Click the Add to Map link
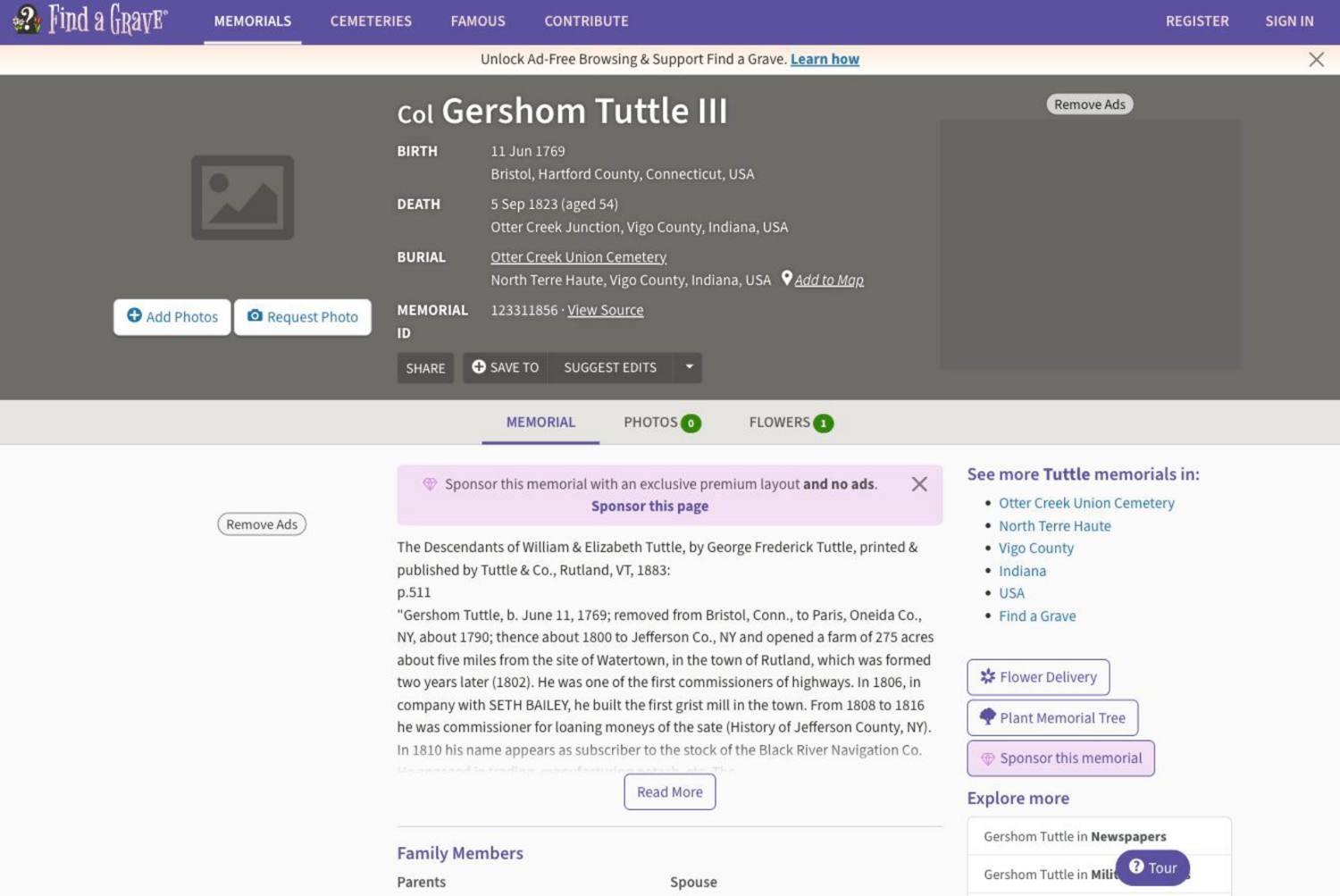The width and height of the screenshot is (1340, 896). [829, 280]
